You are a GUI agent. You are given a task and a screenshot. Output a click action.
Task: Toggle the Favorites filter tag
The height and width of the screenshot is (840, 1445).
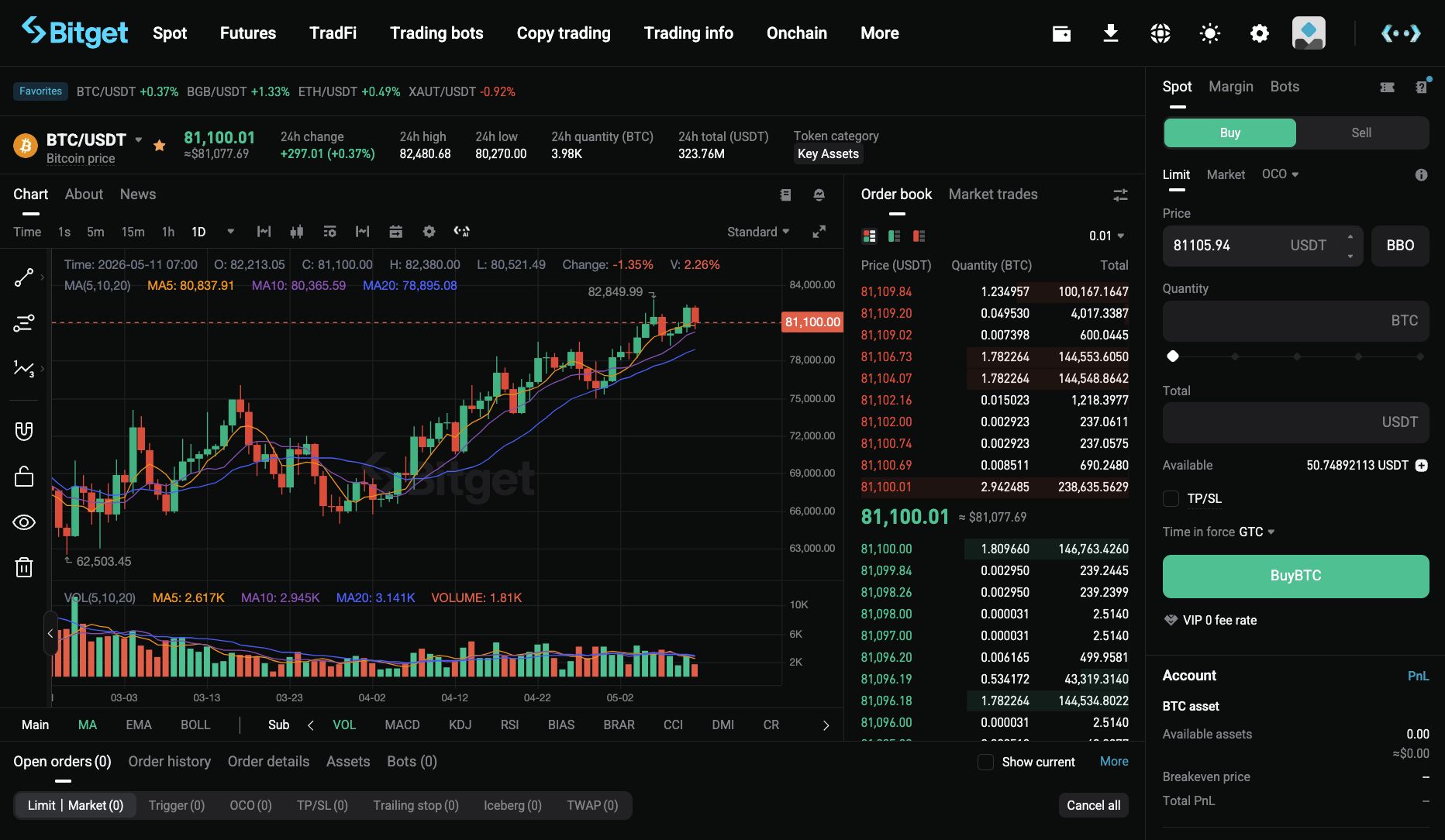(40, 91)
